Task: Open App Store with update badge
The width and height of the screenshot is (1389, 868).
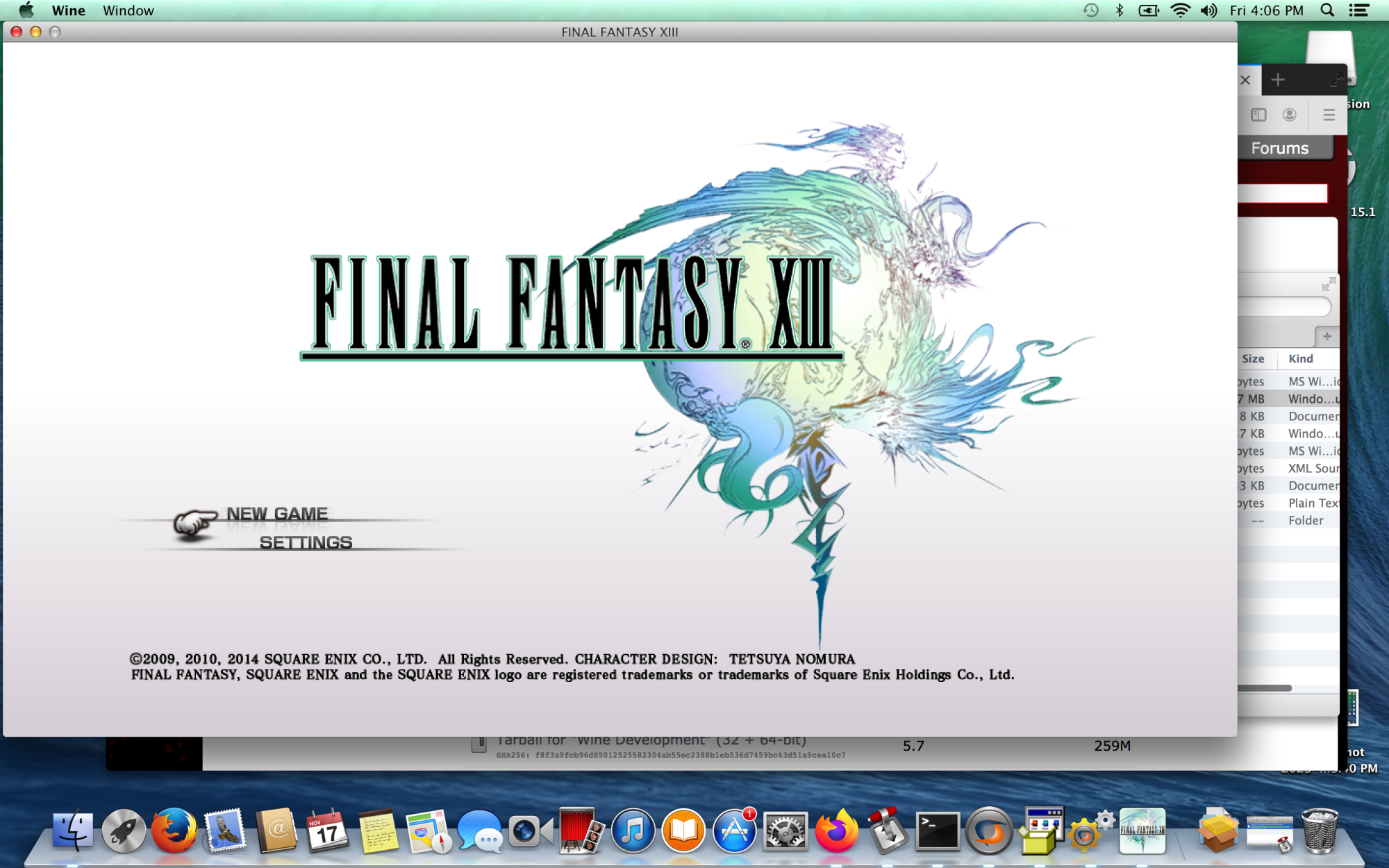Action: click(x=734, y=831)
